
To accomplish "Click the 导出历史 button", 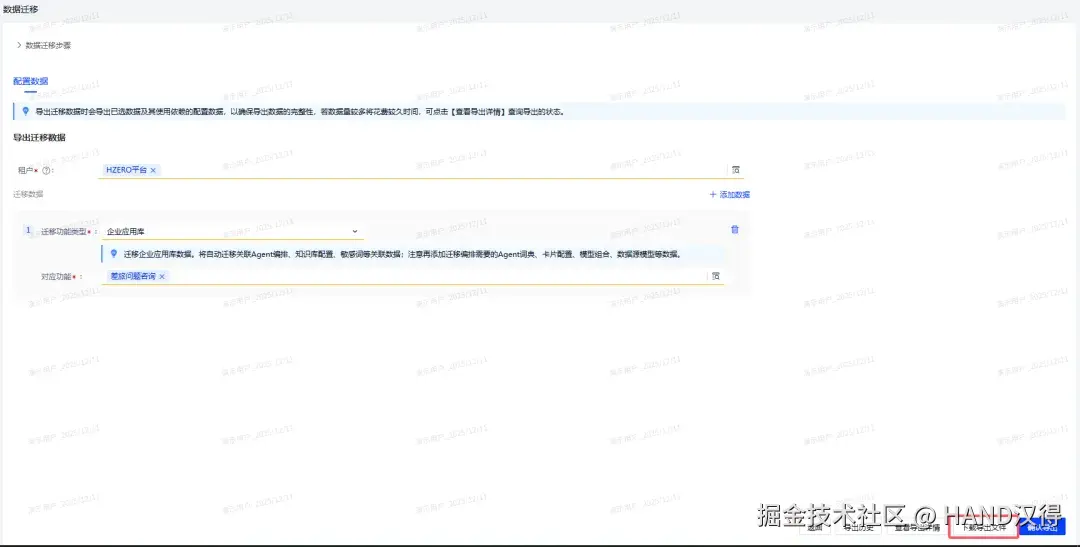I will point(858,528).
